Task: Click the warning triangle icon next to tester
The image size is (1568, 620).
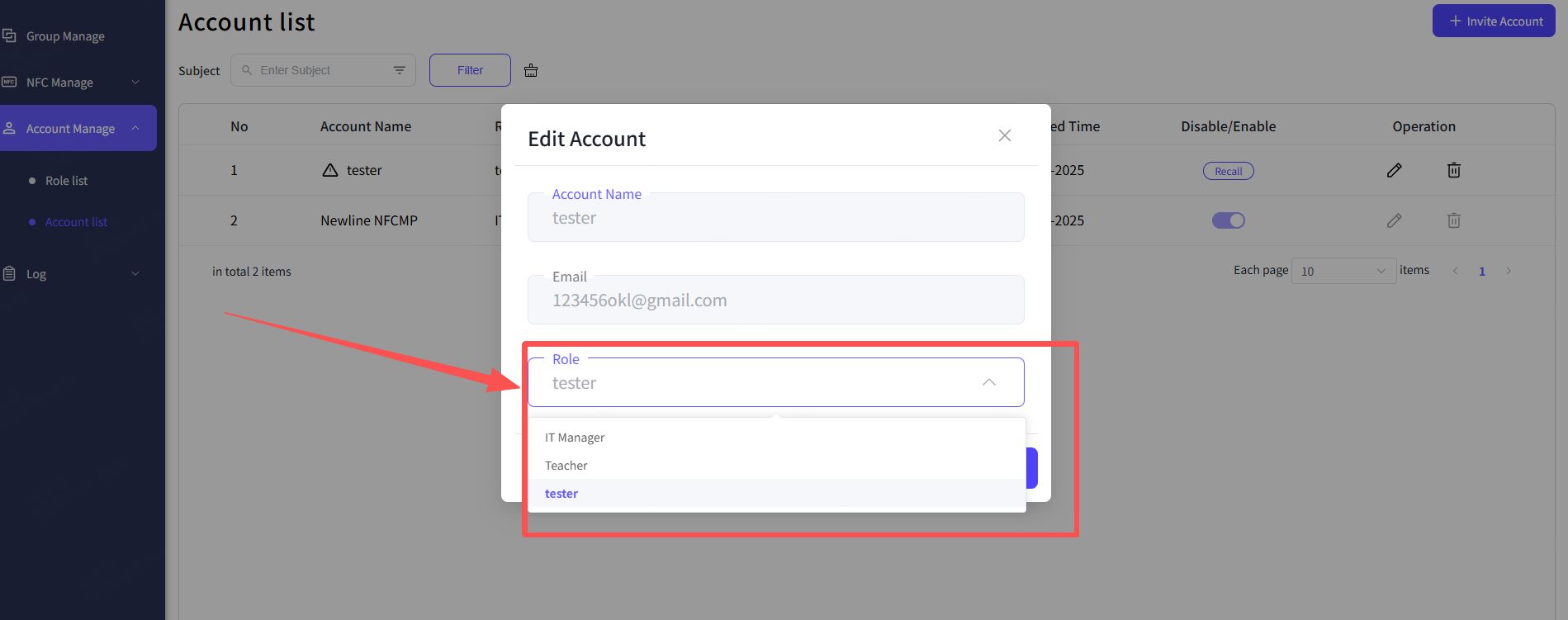Action: [330, 170]
